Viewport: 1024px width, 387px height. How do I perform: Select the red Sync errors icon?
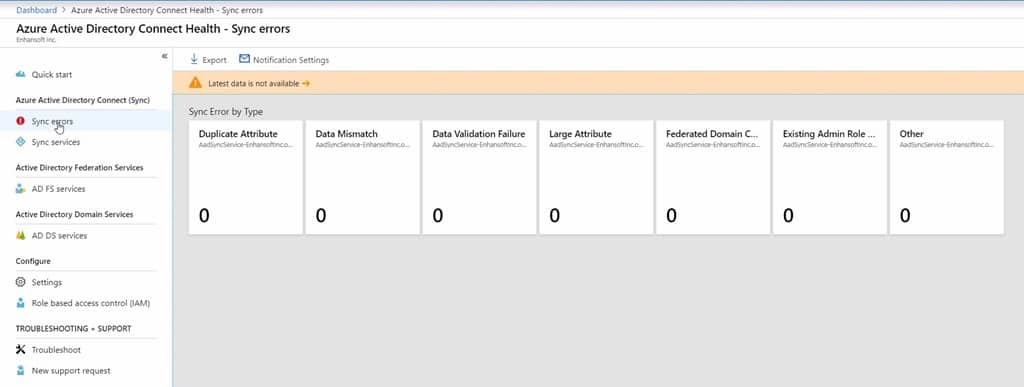pyautogui.click(x=20, y=121)
